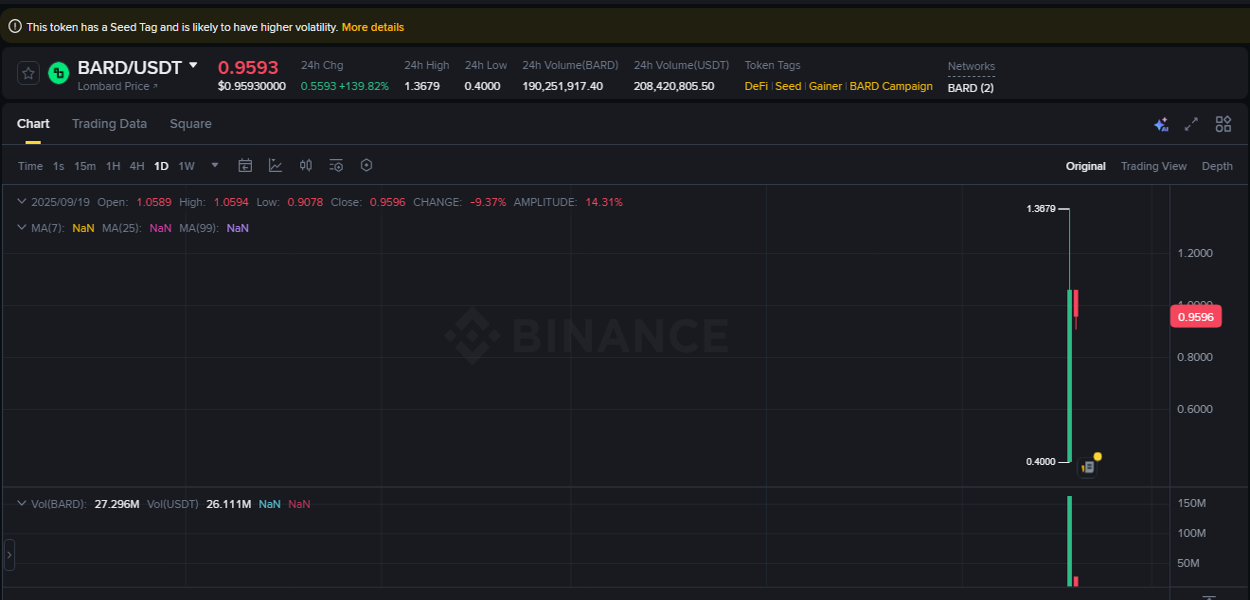Open the AI analysis feature
Viewport: 1250px width, 600px height.
[1161, 123]
